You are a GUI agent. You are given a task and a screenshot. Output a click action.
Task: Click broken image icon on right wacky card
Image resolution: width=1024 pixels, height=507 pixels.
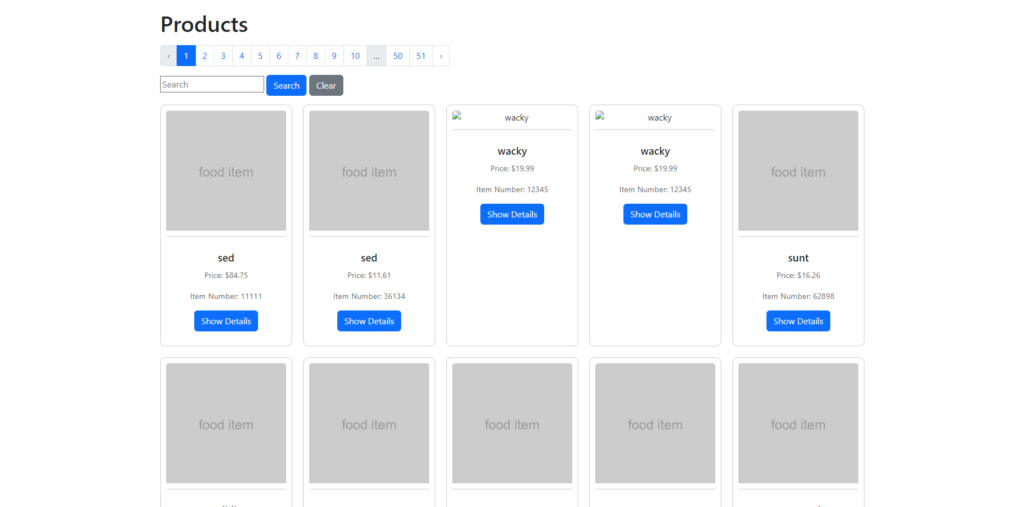(x=600, y=117)
